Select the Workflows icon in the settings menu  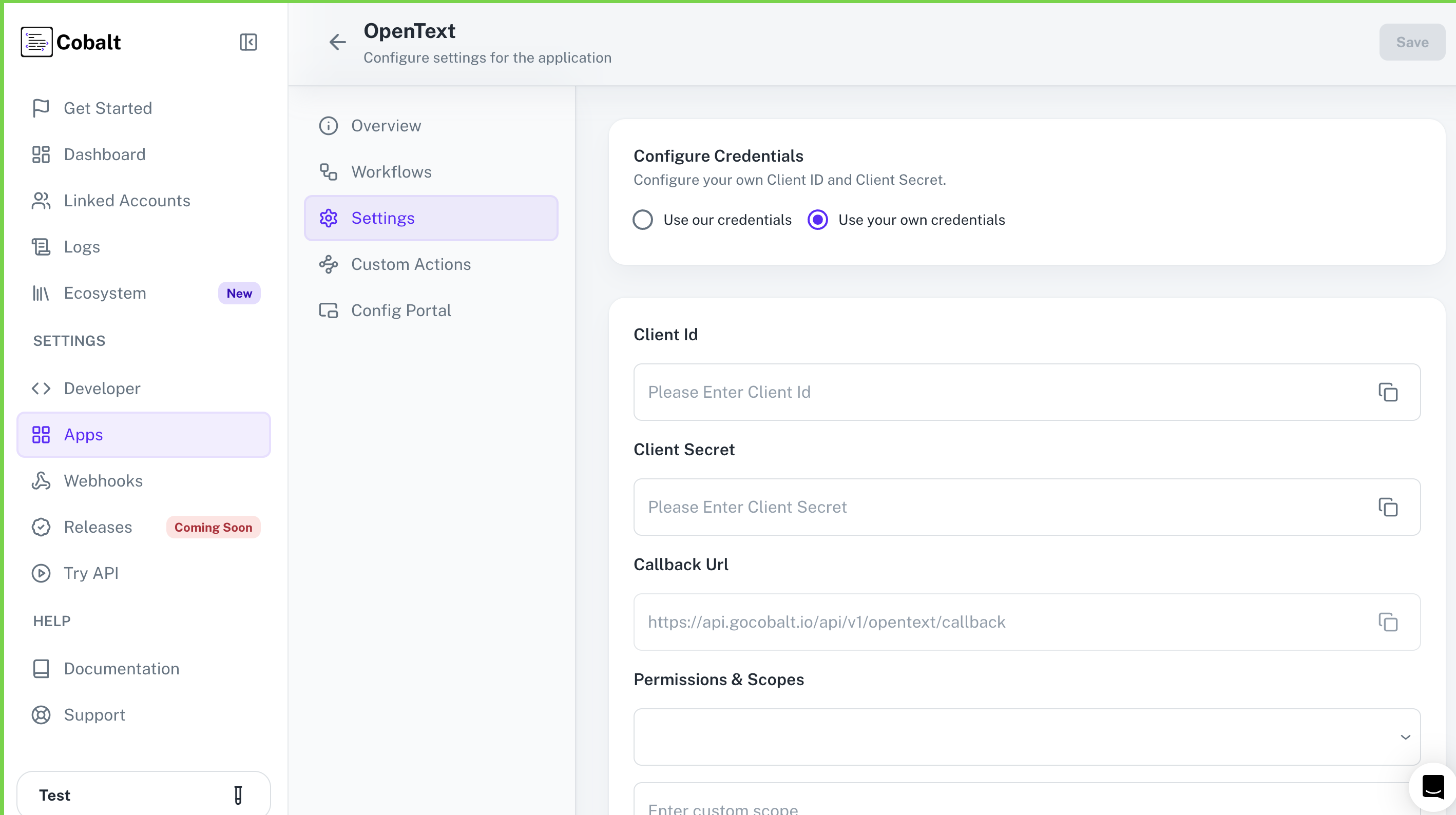[x=329, y=172]
